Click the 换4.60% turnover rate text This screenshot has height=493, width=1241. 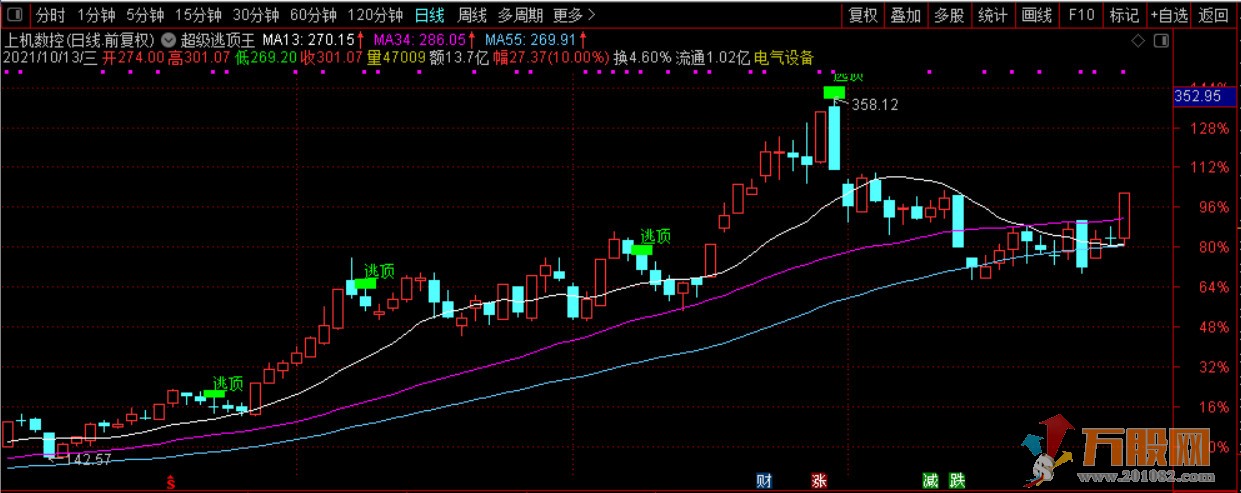642,58
